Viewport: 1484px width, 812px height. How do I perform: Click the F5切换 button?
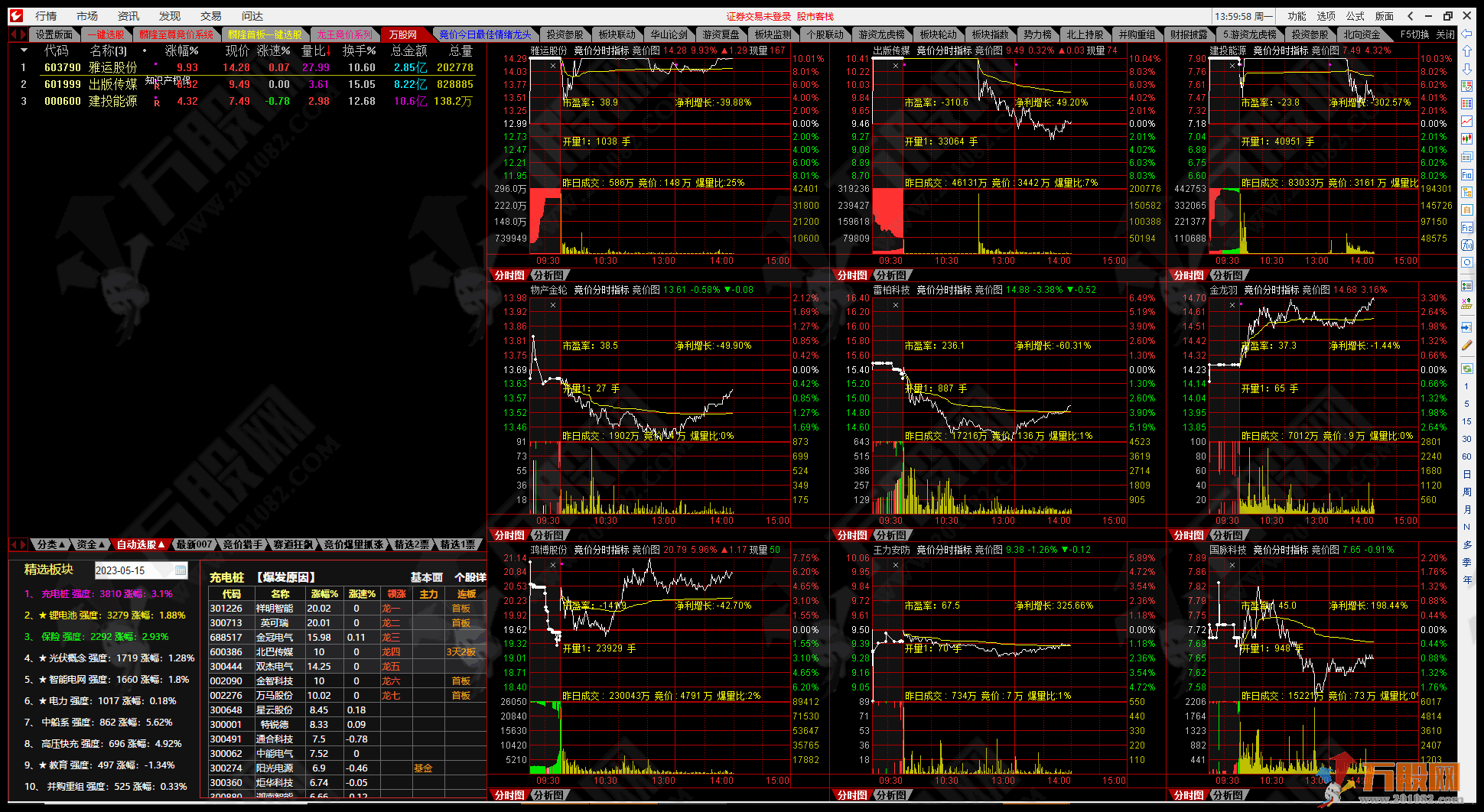point(1415,34)
